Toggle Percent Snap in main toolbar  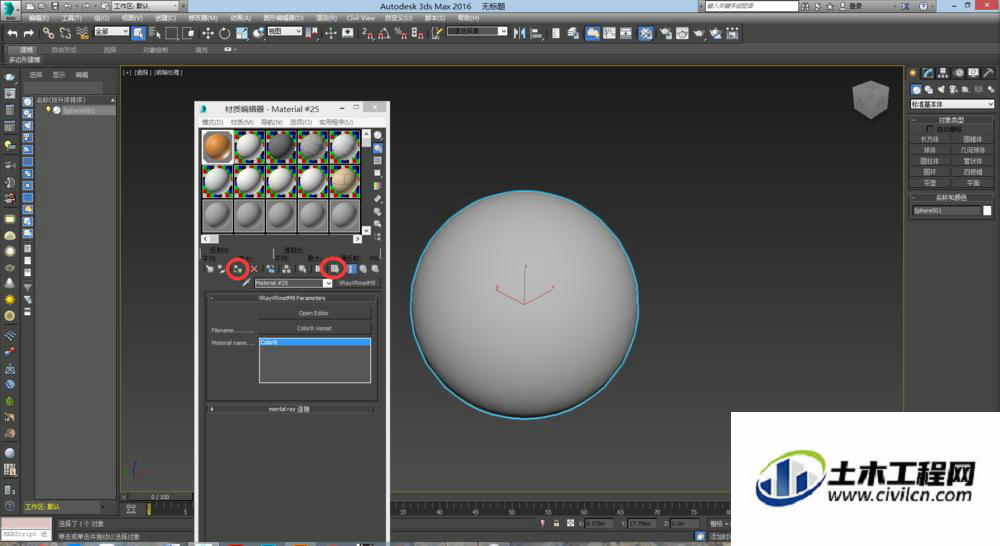point(401,33)
